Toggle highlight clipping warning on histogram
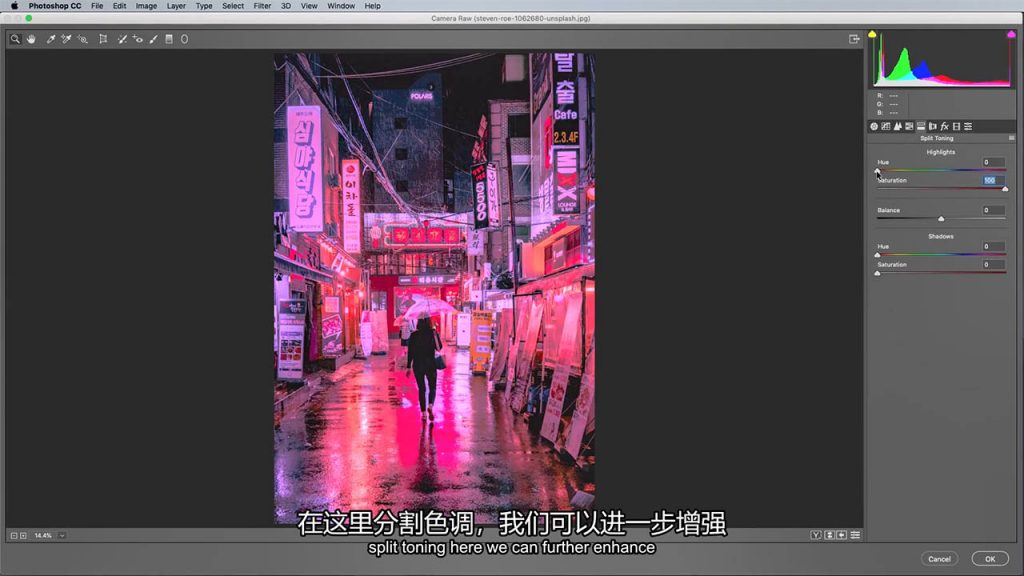Viewport: 1024px width, 576px height. (1011, 34)
